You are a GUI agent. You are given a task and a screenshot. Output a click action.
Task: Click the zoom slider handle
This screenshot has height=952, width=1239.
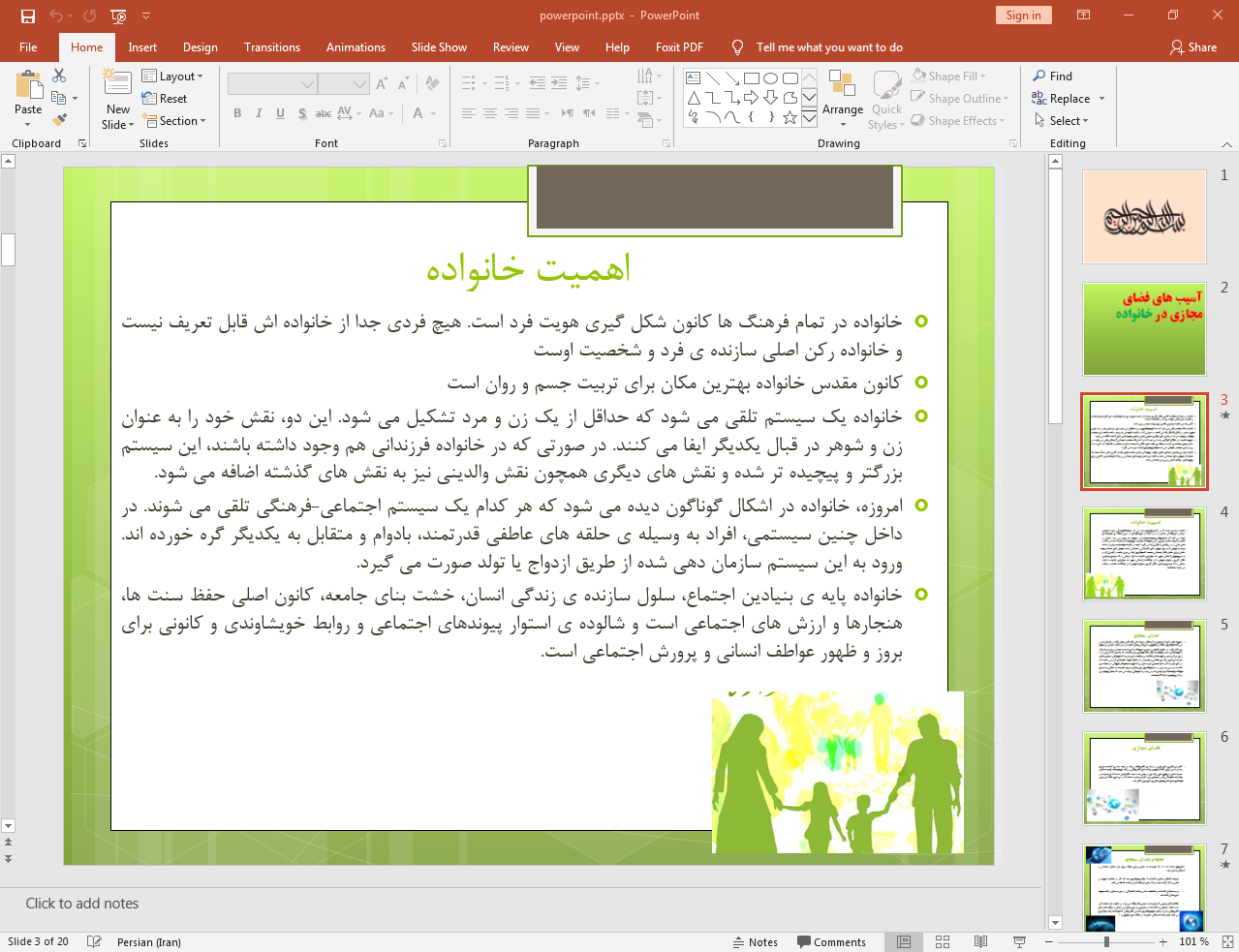(1106, 941)
